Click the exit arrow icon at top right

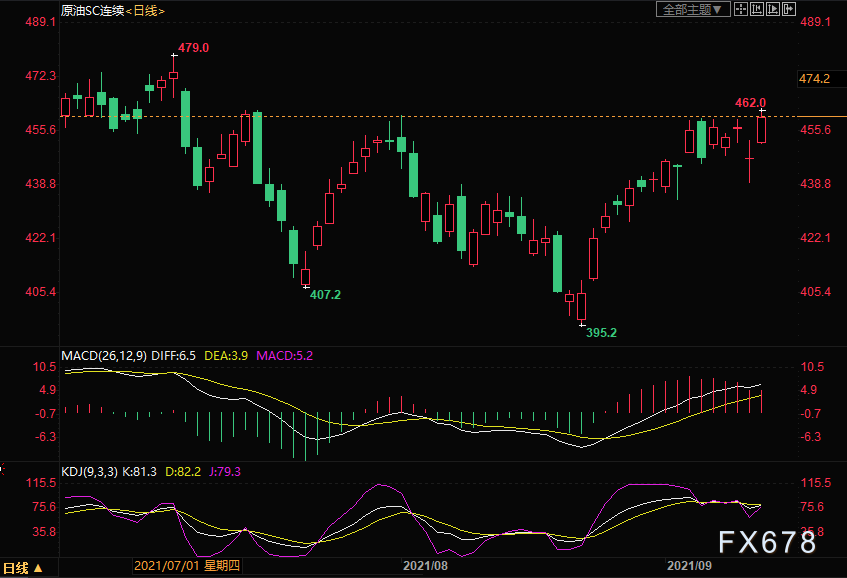point(790,9)
